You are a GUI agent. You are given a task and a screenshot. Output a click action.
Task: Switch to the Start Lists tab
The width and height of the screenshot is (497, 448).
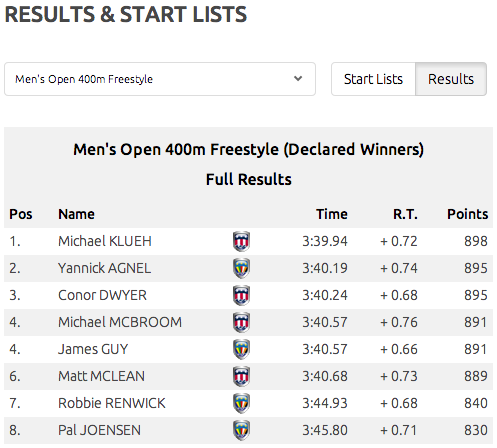click(373, 79)
